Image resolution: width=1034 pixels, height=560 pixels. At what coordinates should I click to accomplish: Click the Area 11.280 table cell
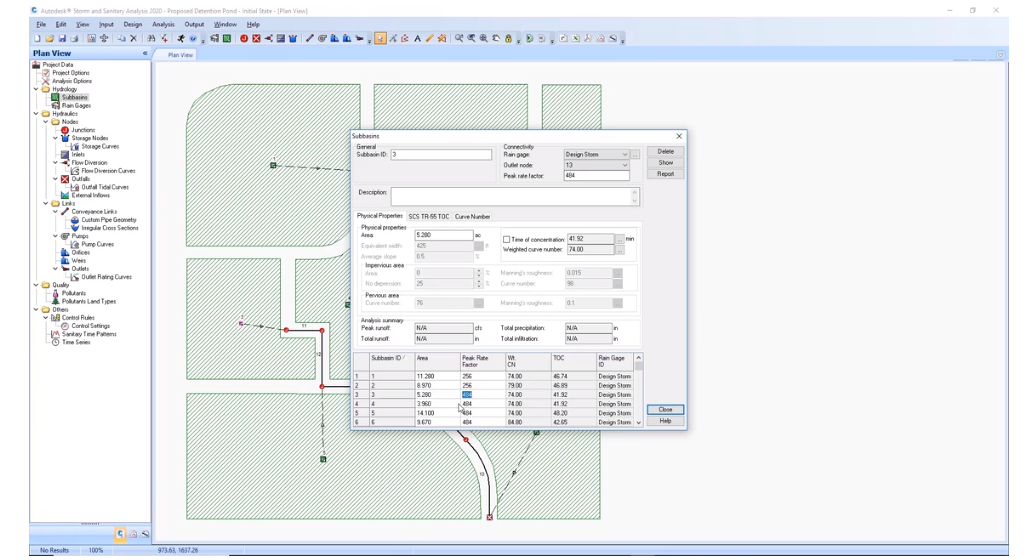437,376
